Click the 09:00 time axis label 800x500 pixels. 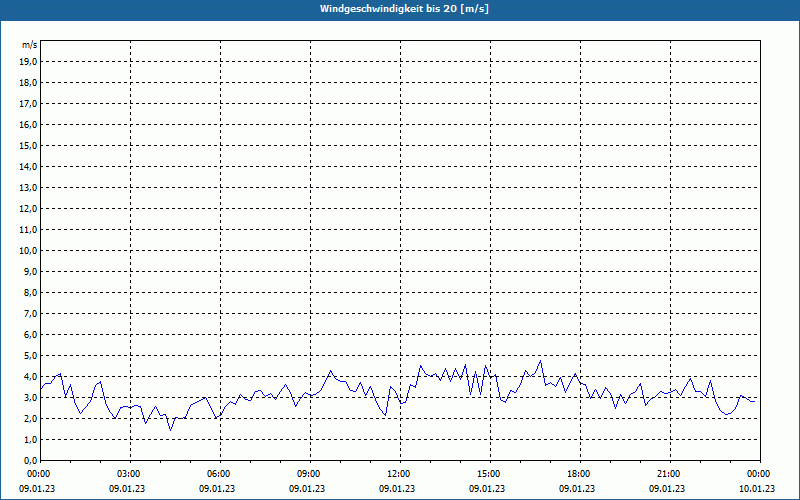click(x=308, y=474)
